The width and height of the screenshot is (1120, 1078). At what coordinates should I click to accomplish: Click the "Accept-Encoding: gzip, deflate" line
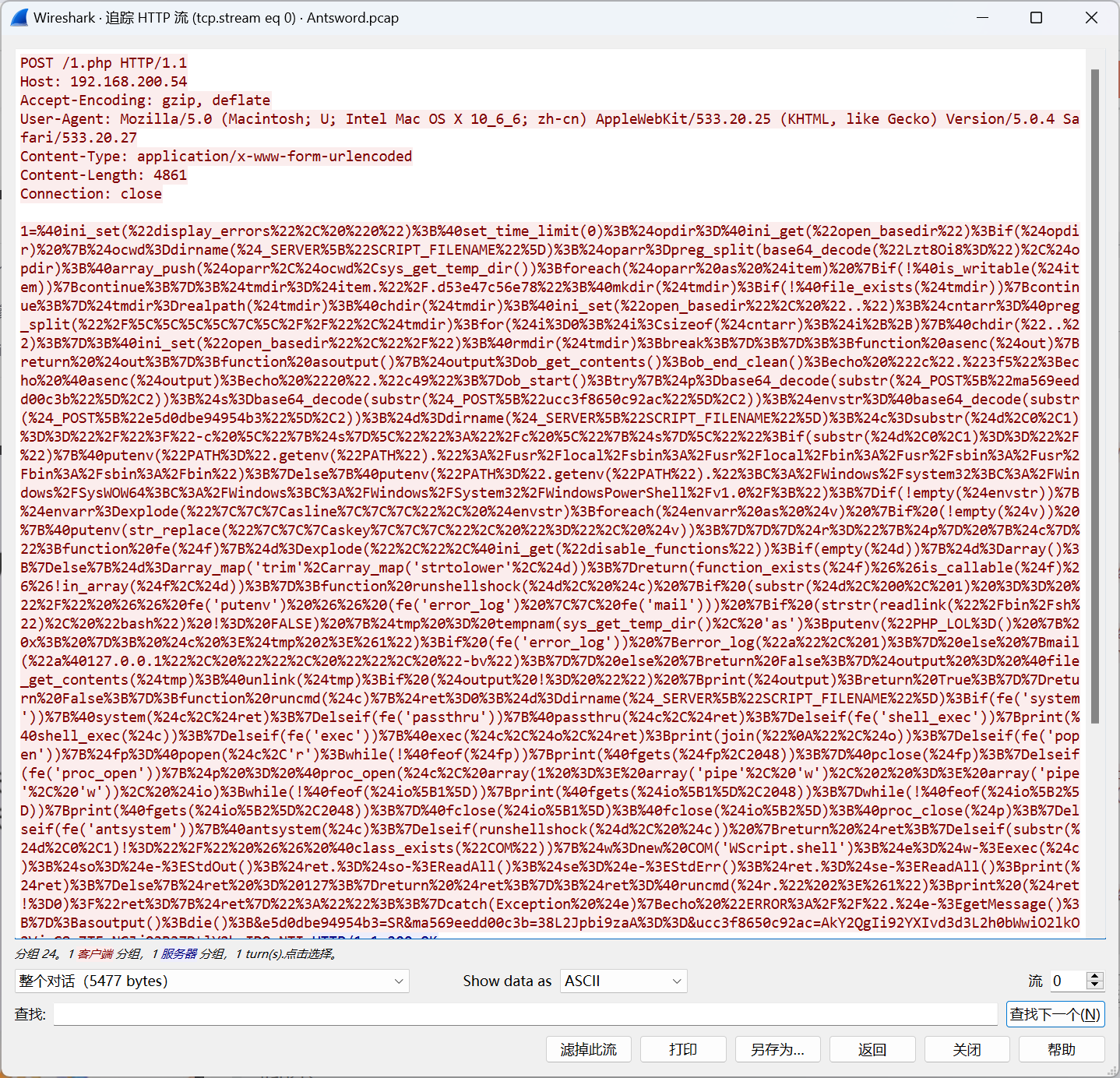[145, 100]
